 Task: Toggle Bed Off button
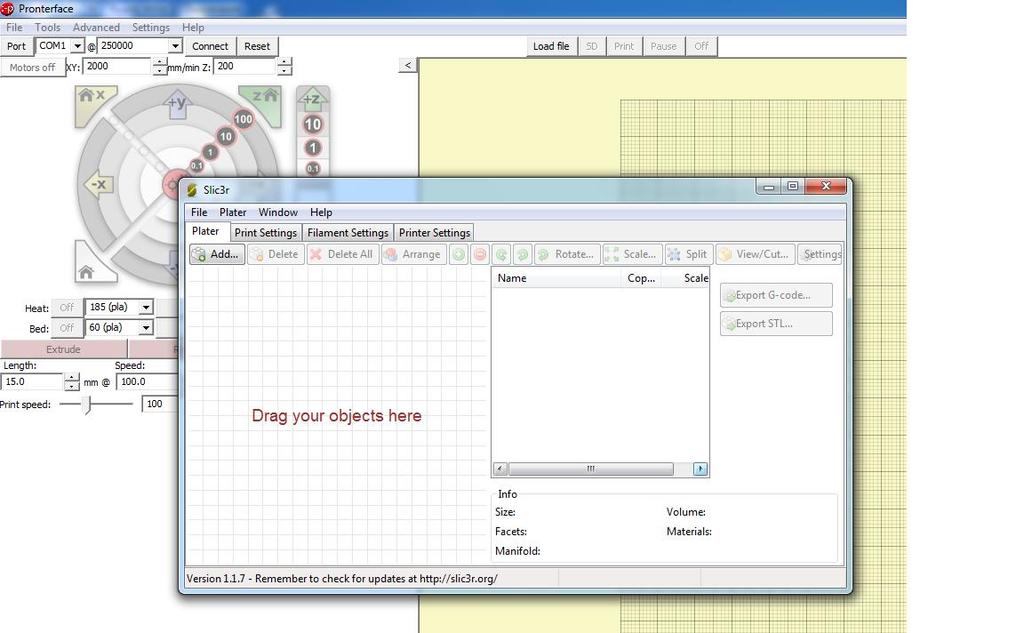[x=67, y=328]
